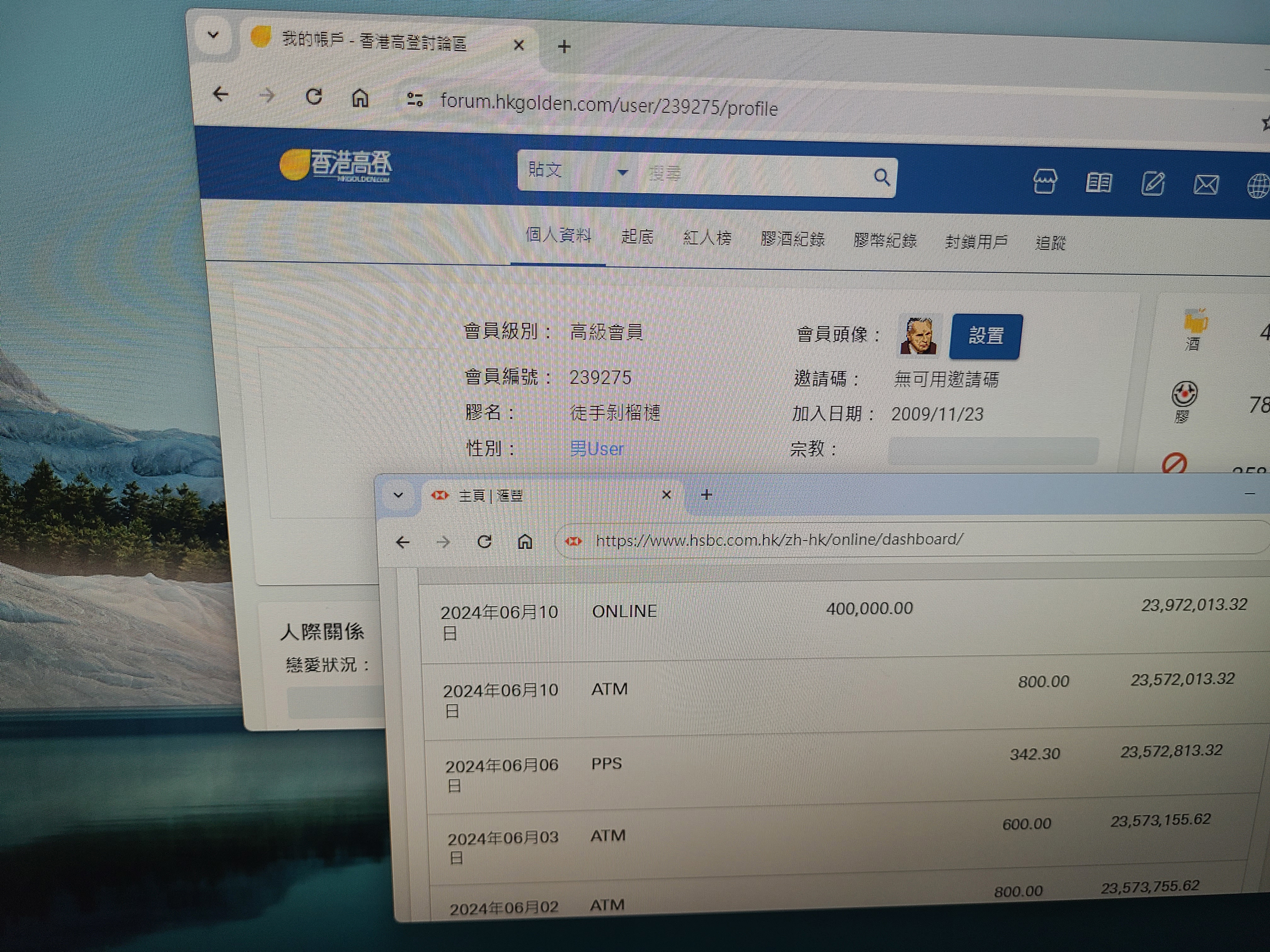The width and height of the screenshot is (1270, 952).
Task: Click balance 23,572,813.32
Action: point(1171,751)
